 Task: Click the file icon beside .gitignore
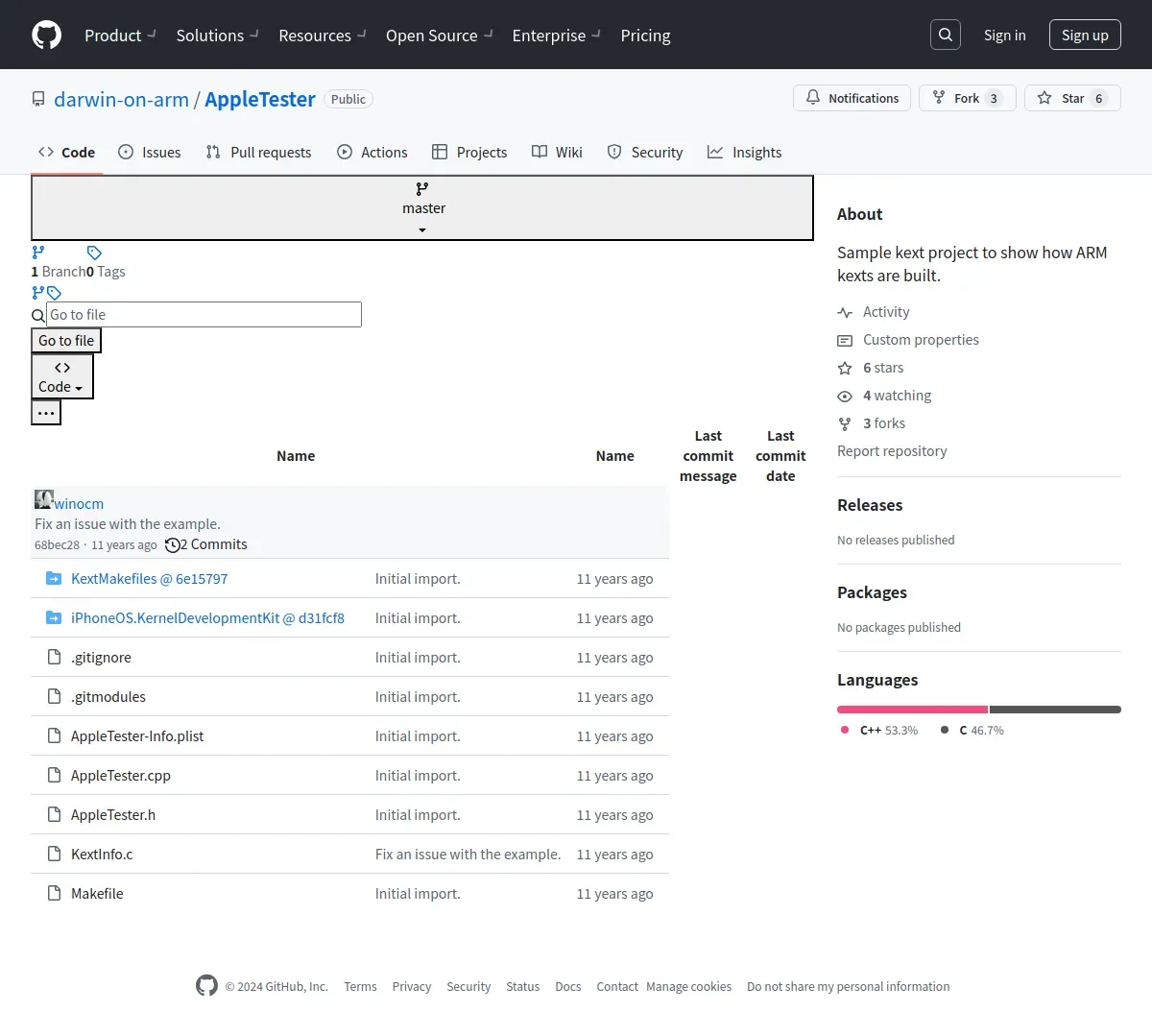pos(55,657)
